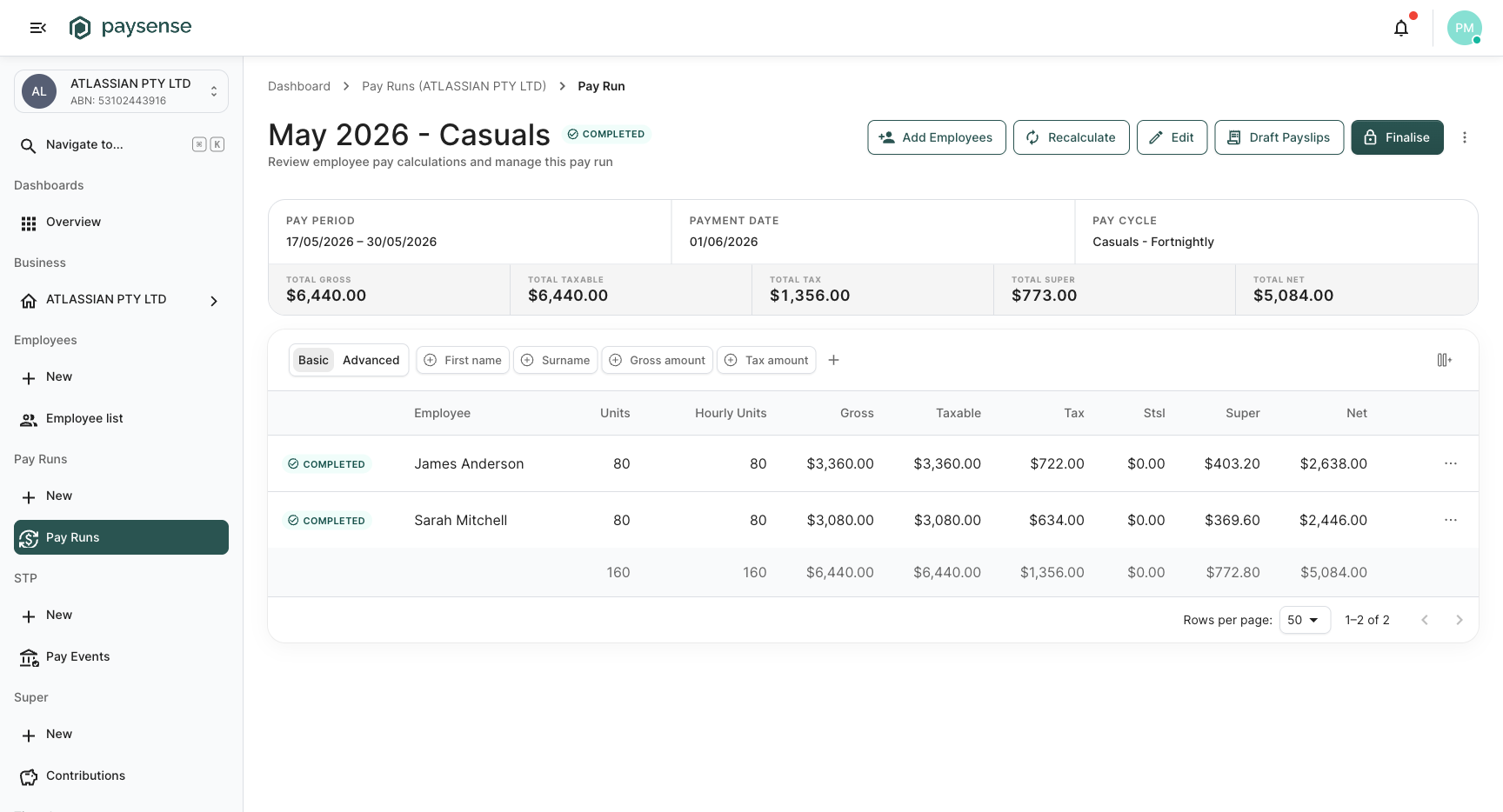
Task: Create new employee under Employees
Action: 121,377
